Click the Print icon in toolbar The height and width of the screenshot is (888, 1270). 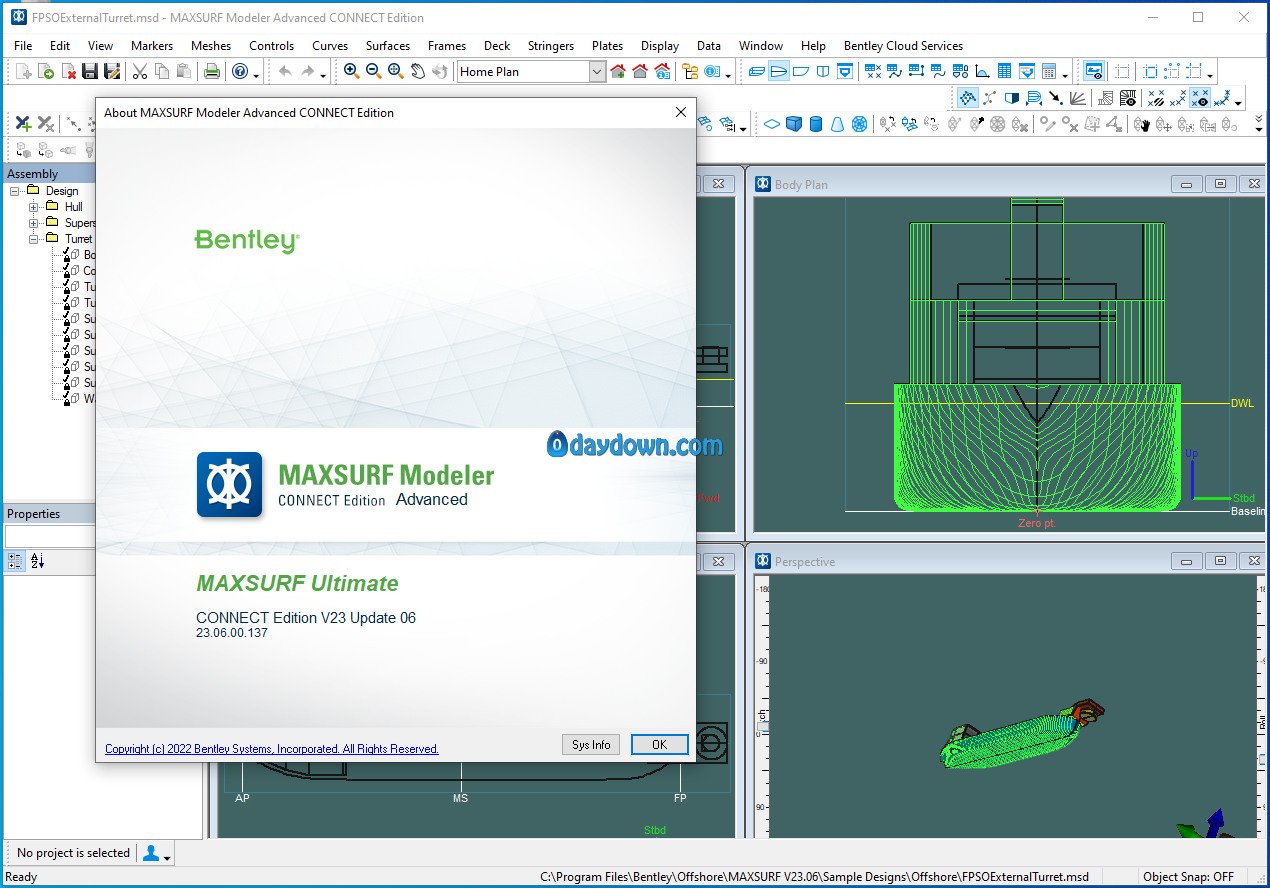click(211, 71)
